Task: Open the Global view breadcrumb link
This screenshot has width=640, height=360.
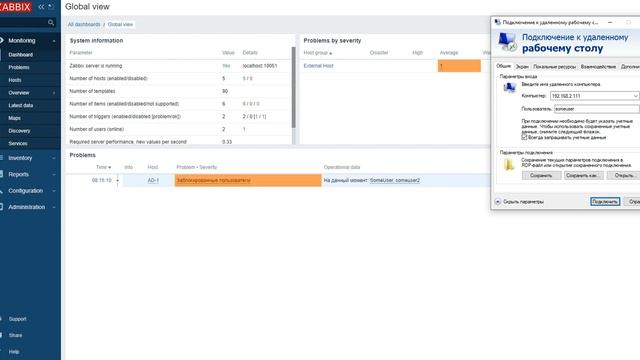Action: pyautogui.click(x=120, y=24)
